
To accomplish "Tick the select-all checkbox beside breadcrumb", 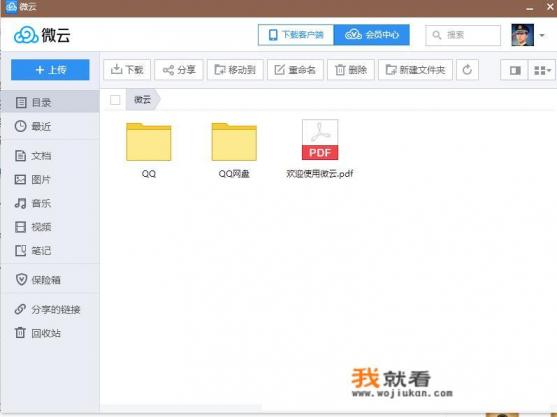I will (115, 100).
